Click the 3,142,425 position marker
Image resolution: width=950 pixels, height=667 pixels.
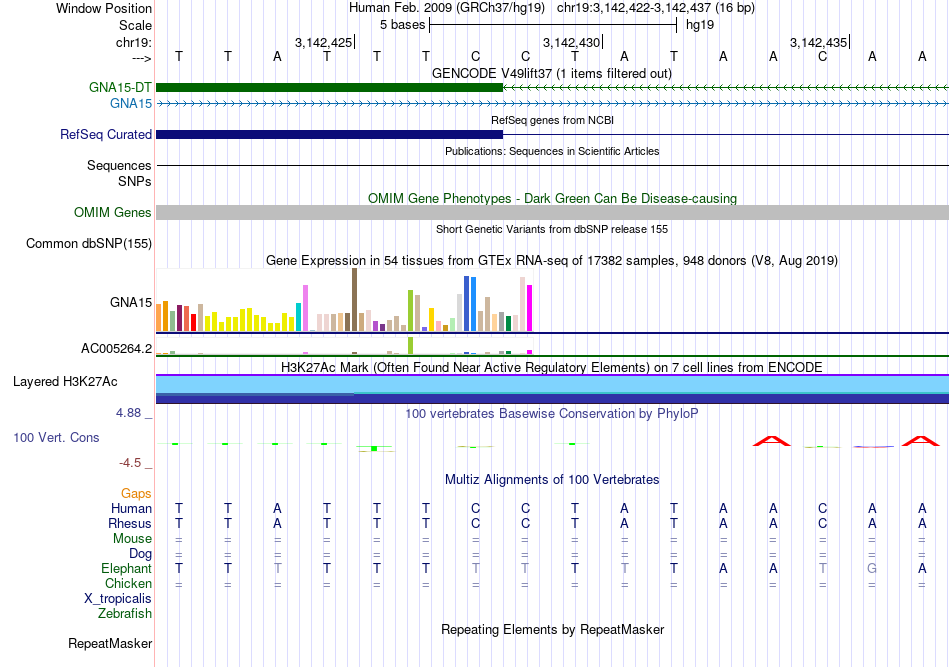[324, 42]
